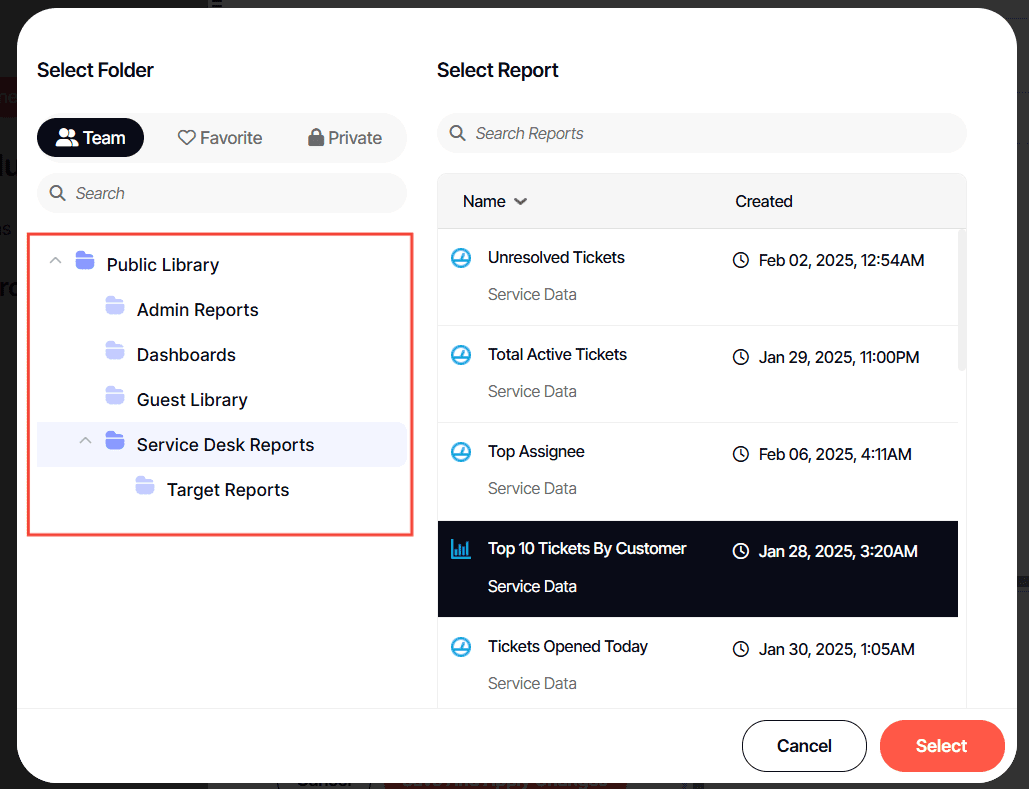The image size is (1029, 789).
Task: Collapse the Public Library folder chevron
Action: click(x=56, y=261)
